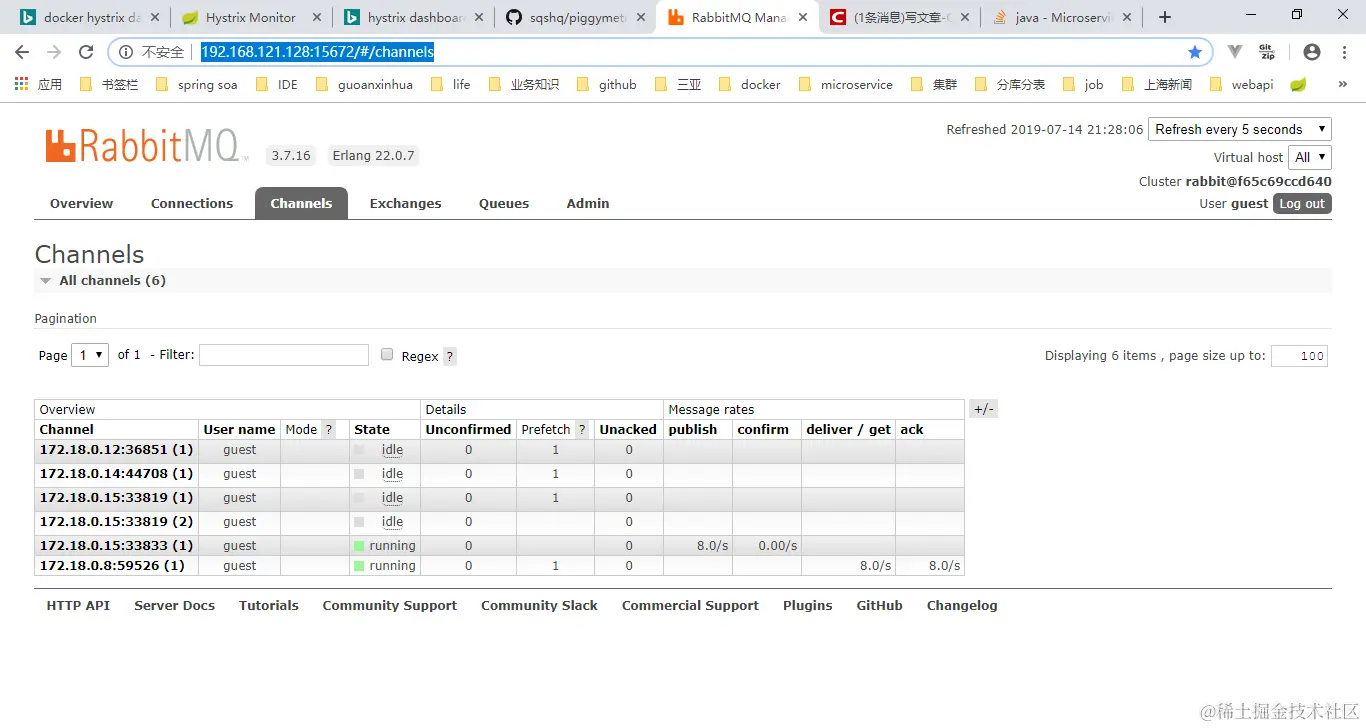Screen dimensions: 1366x728
Task: Open the Tutorials link
Action: [x=269, y=606]
